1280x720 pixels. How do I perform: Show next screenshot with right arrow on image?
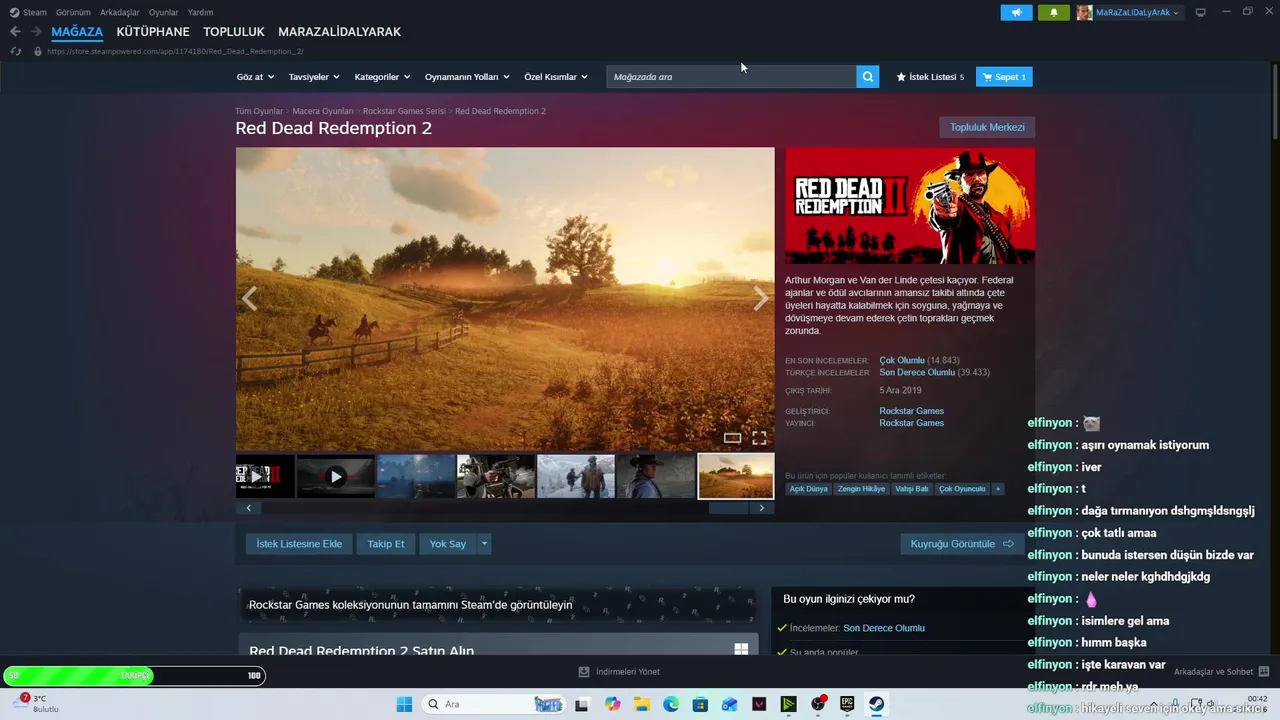761,298
